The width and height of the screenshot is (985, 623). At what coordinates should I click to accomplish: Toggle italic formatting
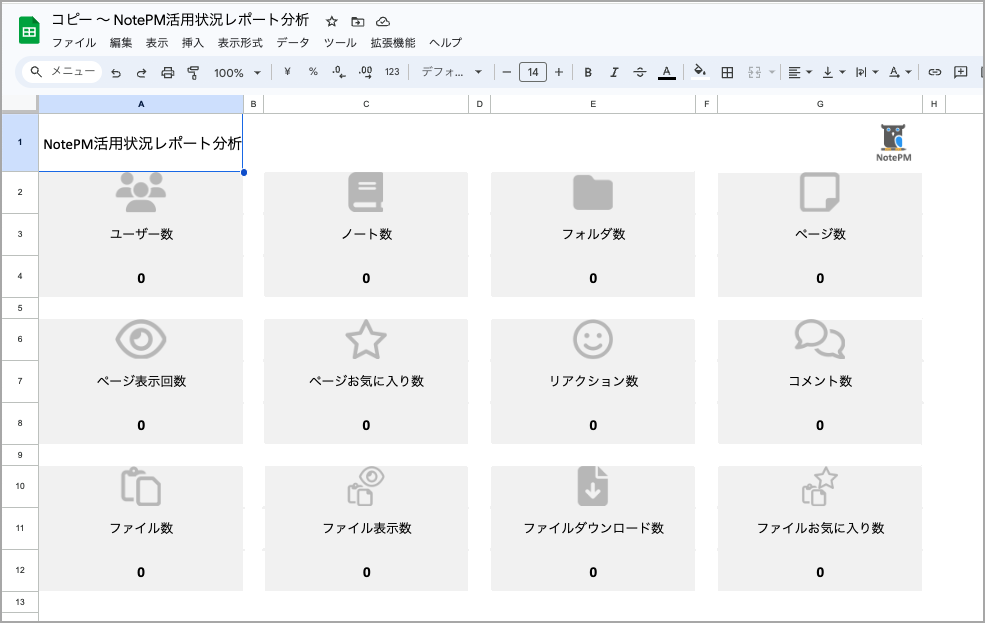[614, 72]
